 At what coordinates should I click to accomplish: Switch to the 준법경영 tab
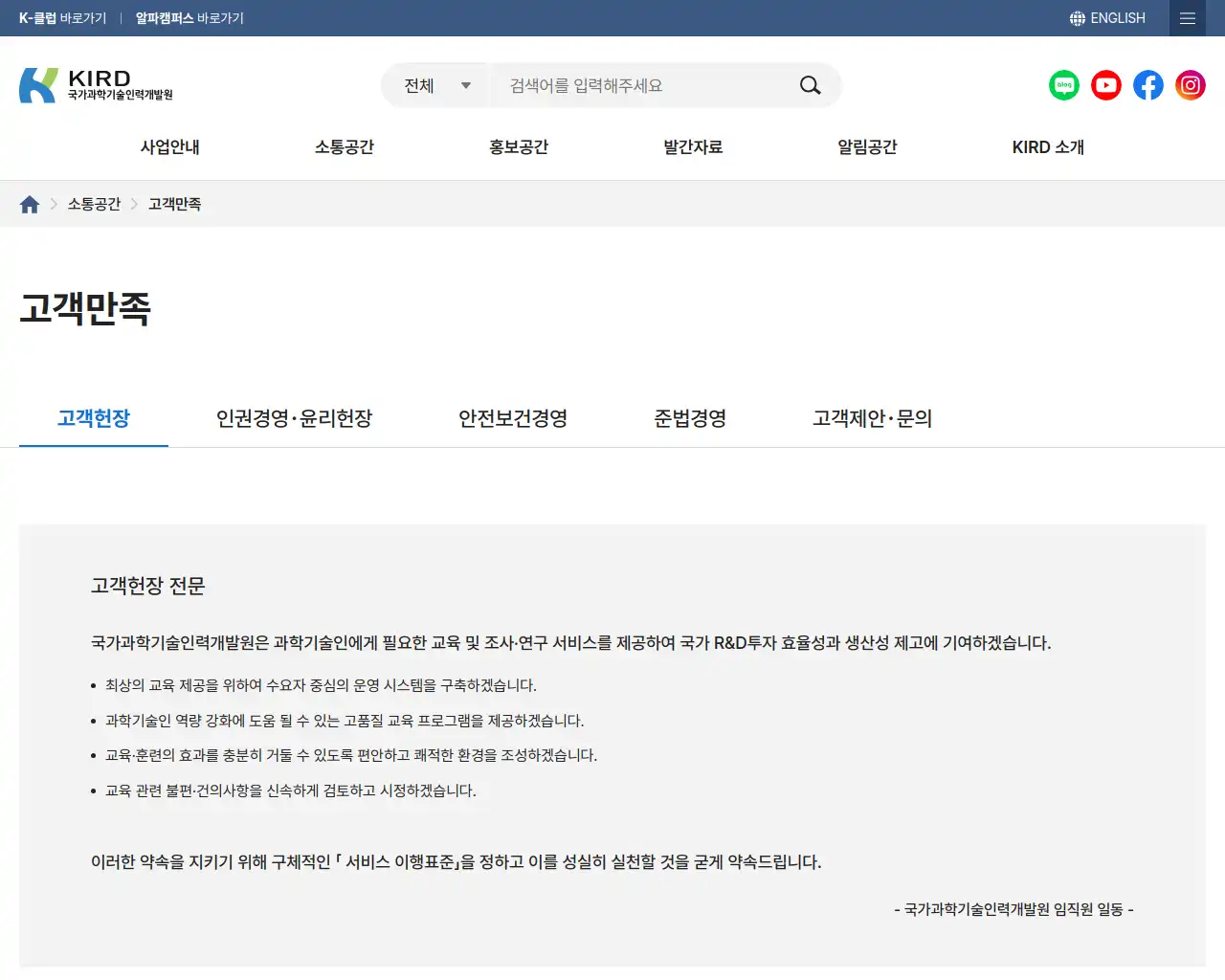pos(690,418)
